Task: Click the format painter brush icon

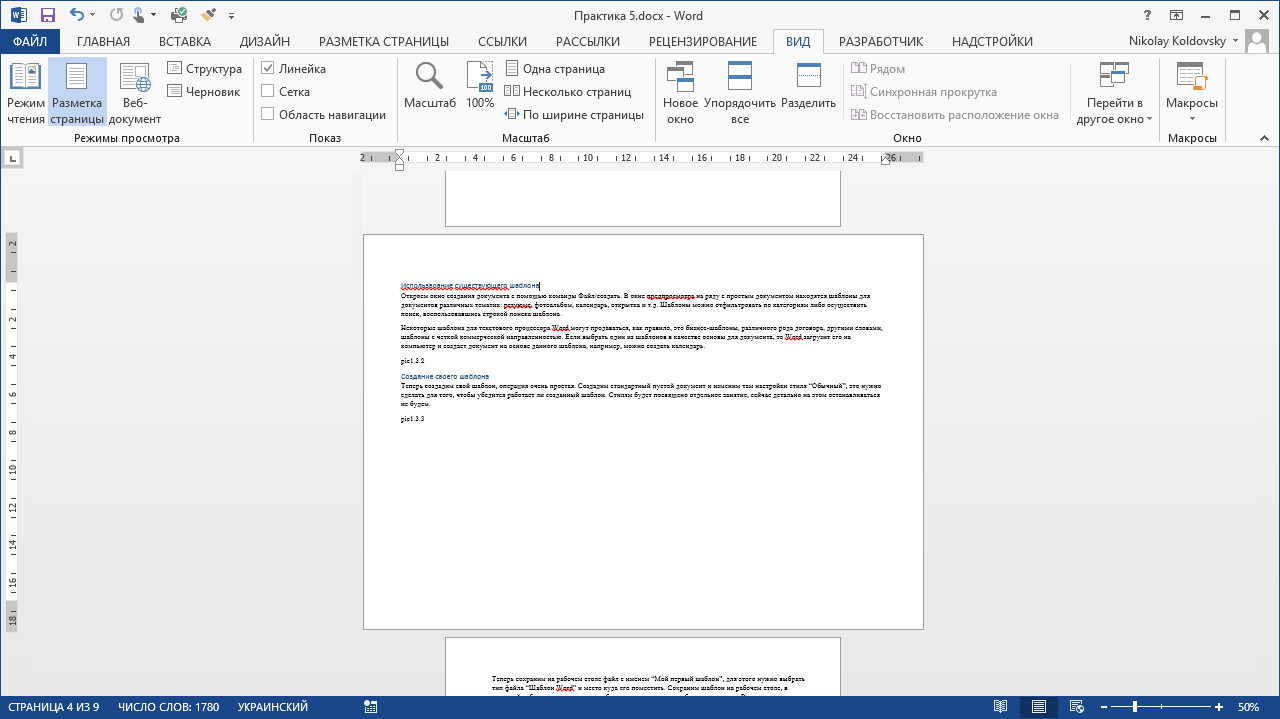Action: point(208,15)
